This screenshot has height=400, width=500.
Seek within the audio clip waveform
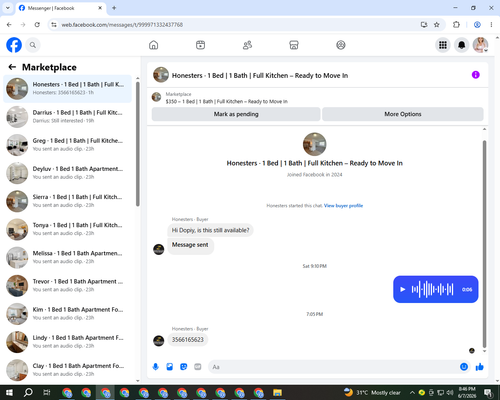pyautogui.click(x=432, y=289)
